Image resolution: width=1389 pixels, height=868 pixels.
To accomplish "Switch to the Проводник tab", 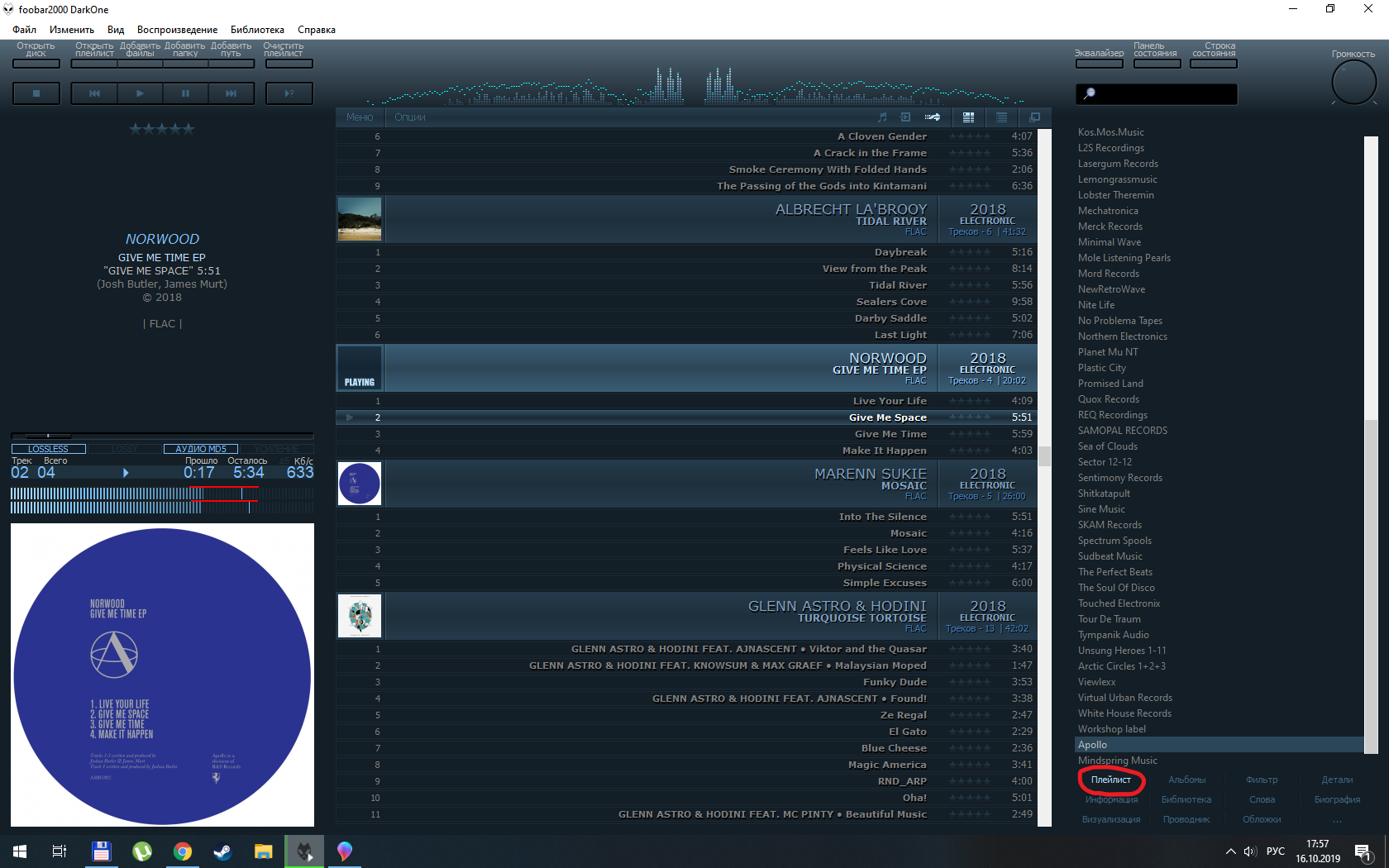I will click(1186, 819).
